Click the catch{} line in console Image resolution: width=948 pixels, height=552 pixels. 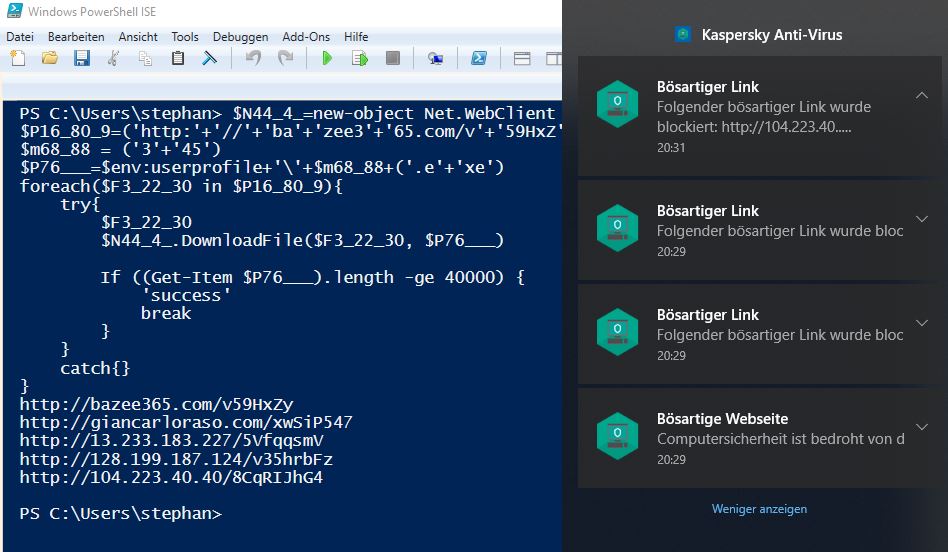pyautogui.click(x=95, y=368)
